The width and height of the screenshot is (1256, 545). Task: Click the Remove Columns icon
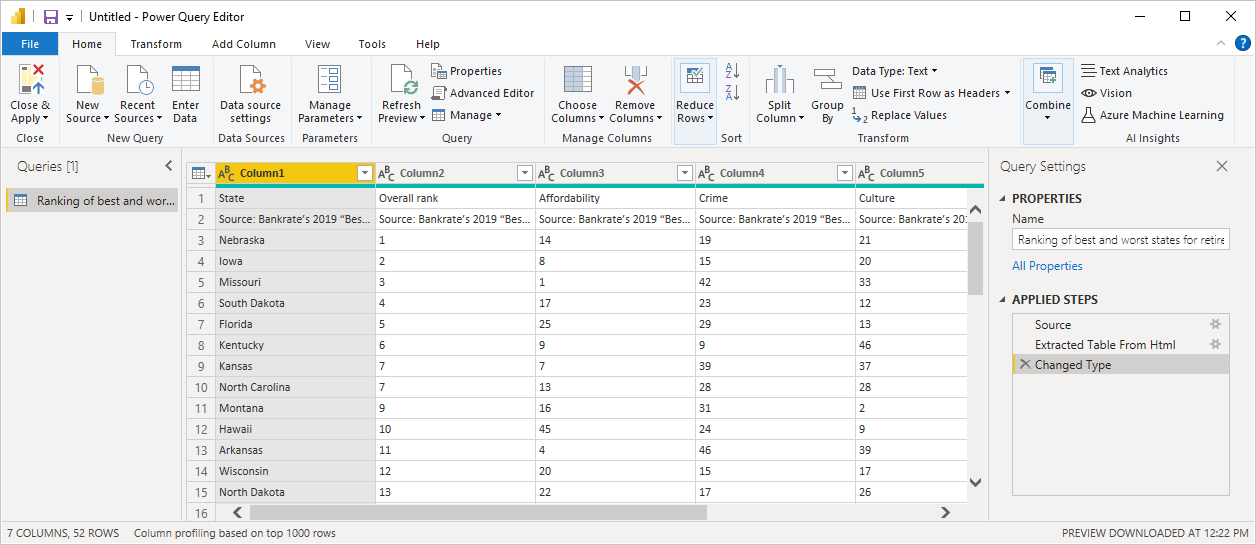634,80
